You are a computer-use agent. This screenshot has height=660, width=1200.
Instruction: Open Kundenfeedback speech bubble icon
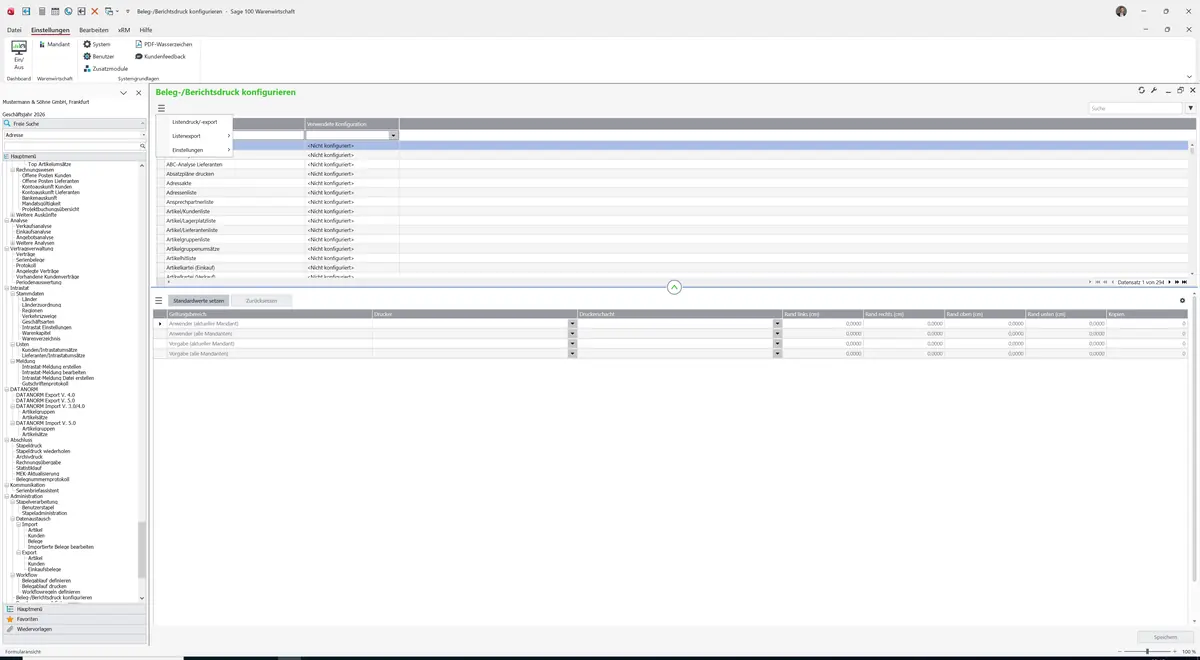(x=139, y=56)
